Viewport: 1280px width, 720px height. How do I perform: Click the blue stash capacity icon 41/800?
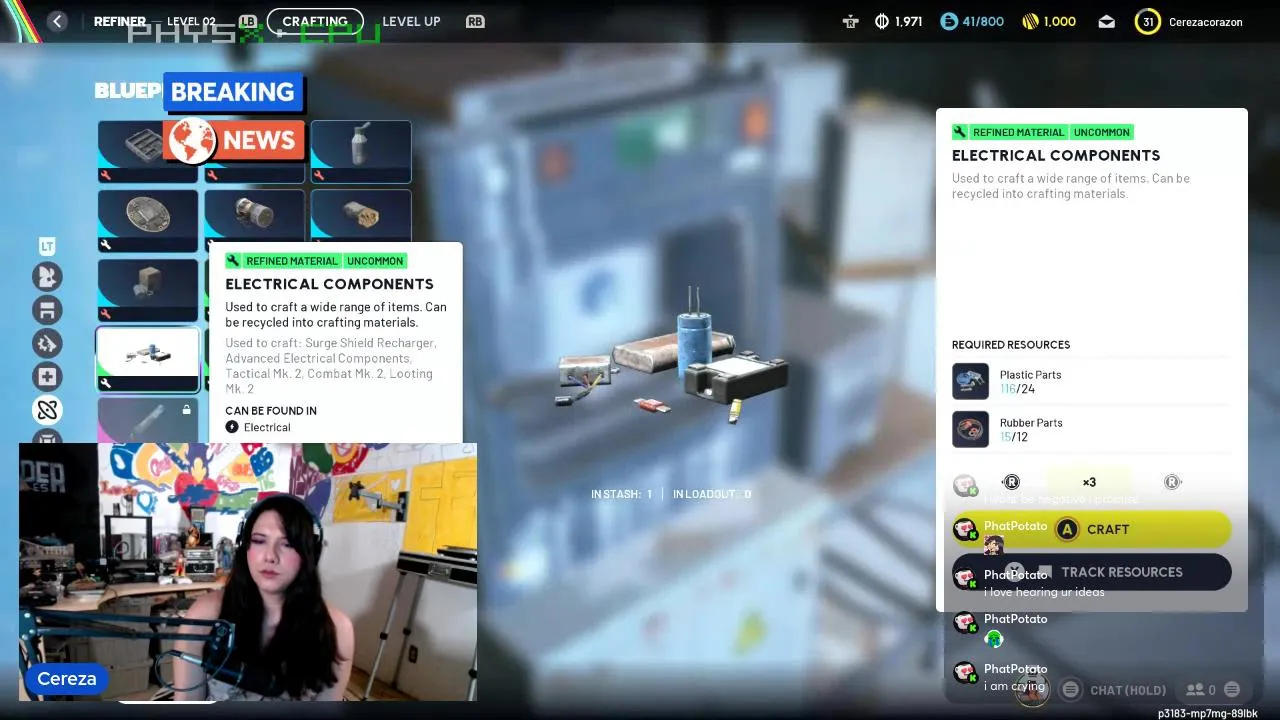(949, 21)
